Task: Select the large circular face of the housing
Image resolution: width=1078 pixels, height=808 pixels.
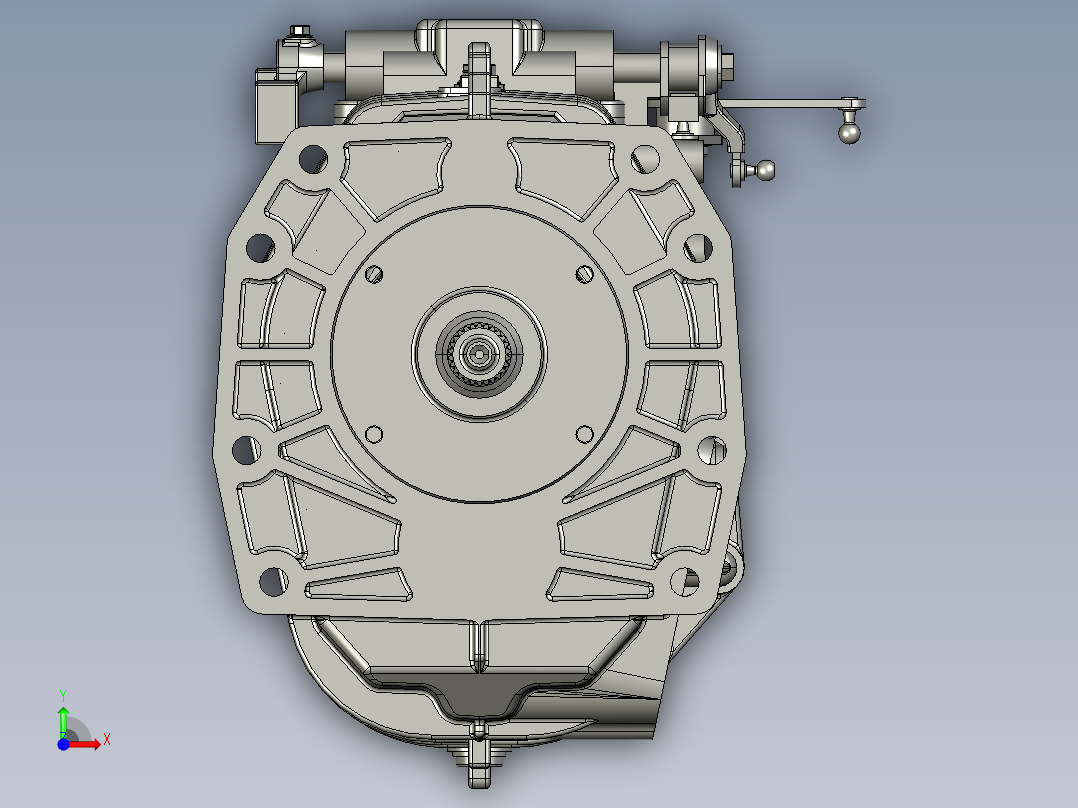Action: click(479, 354)
